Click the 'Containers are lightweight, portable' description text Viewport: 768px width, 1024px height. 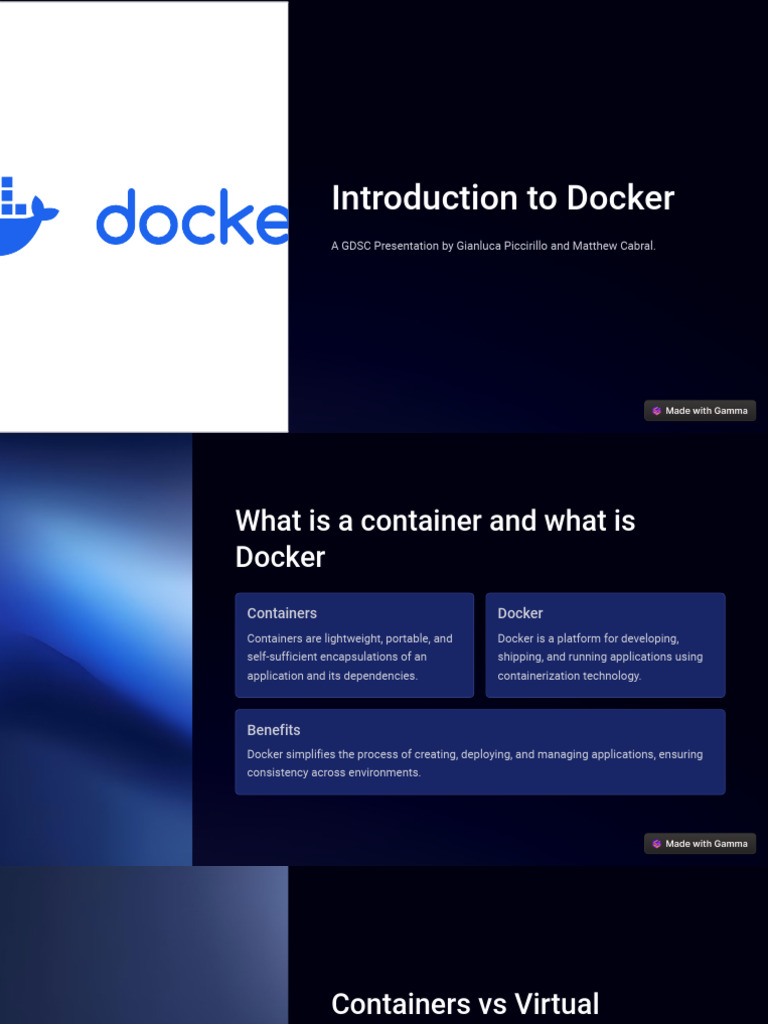point(349,657)
